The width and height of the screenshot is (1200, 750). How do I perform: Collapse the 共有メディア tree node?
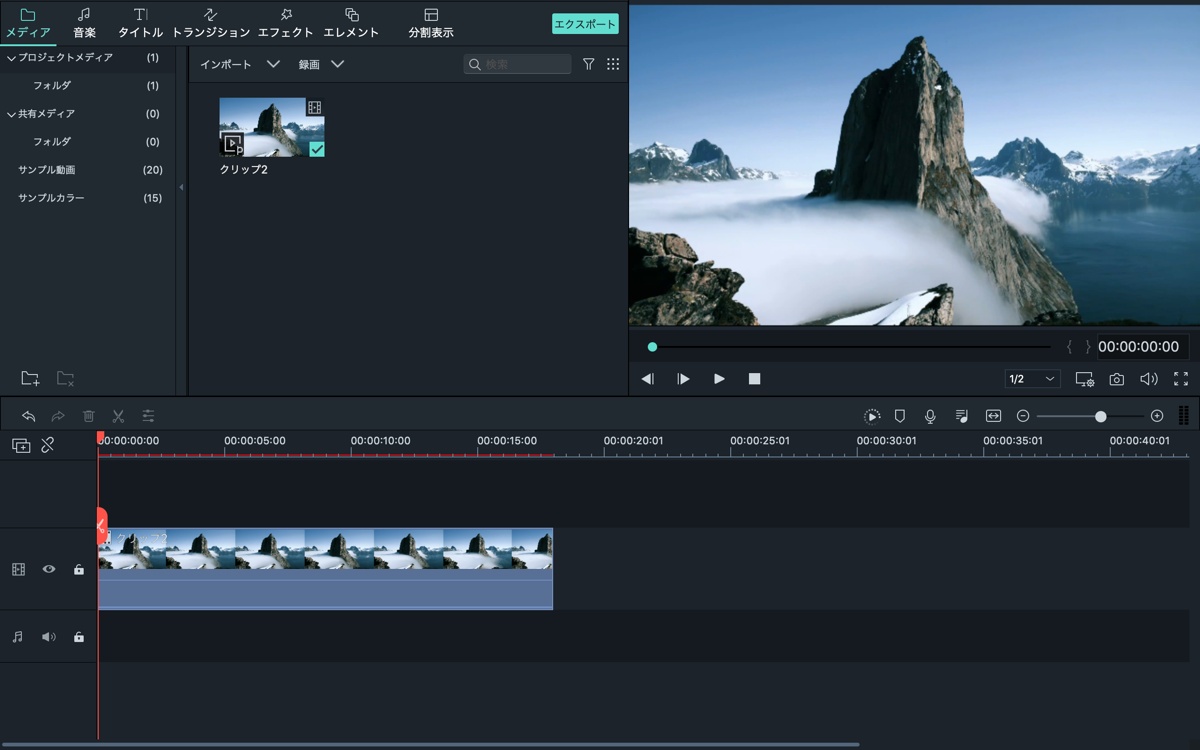pos(11,114)
